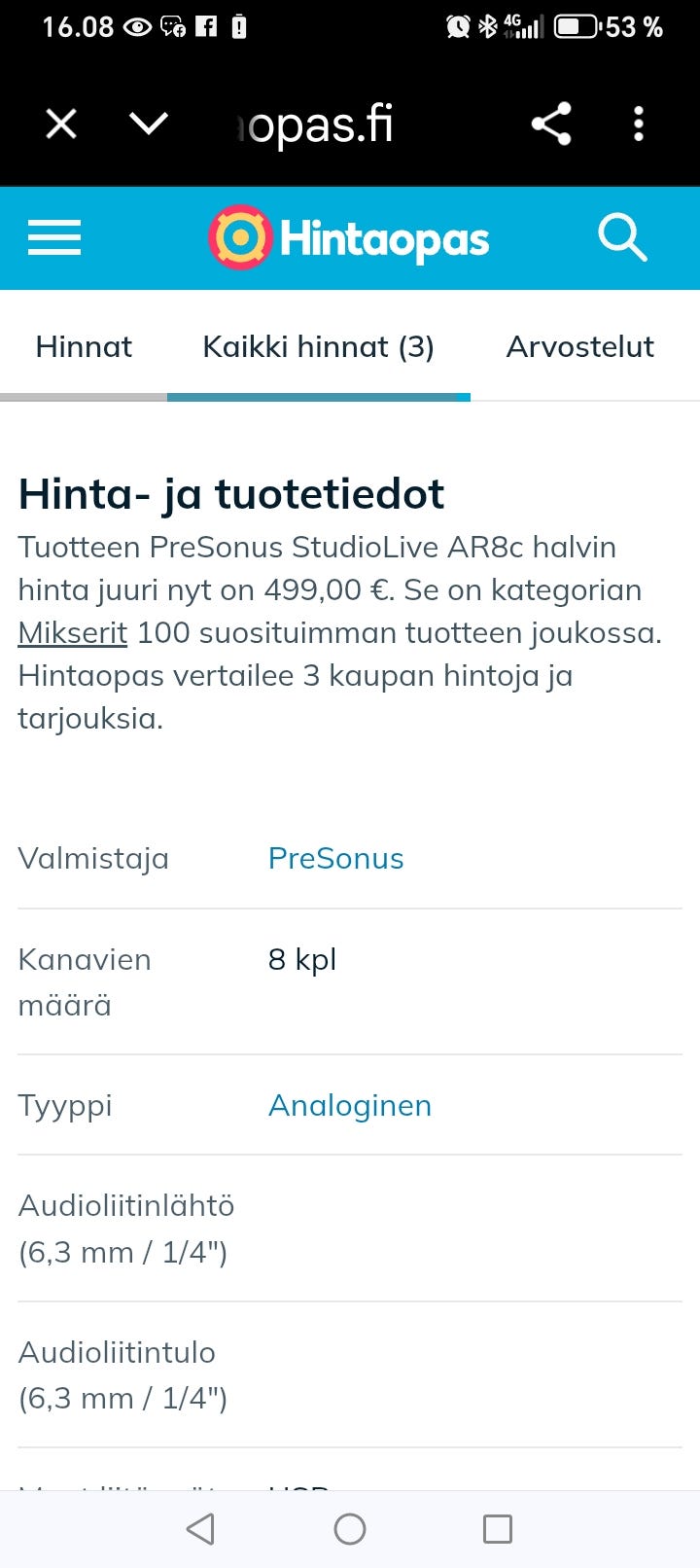Tap the Hintaopas logo

click(x=349, y=237)
